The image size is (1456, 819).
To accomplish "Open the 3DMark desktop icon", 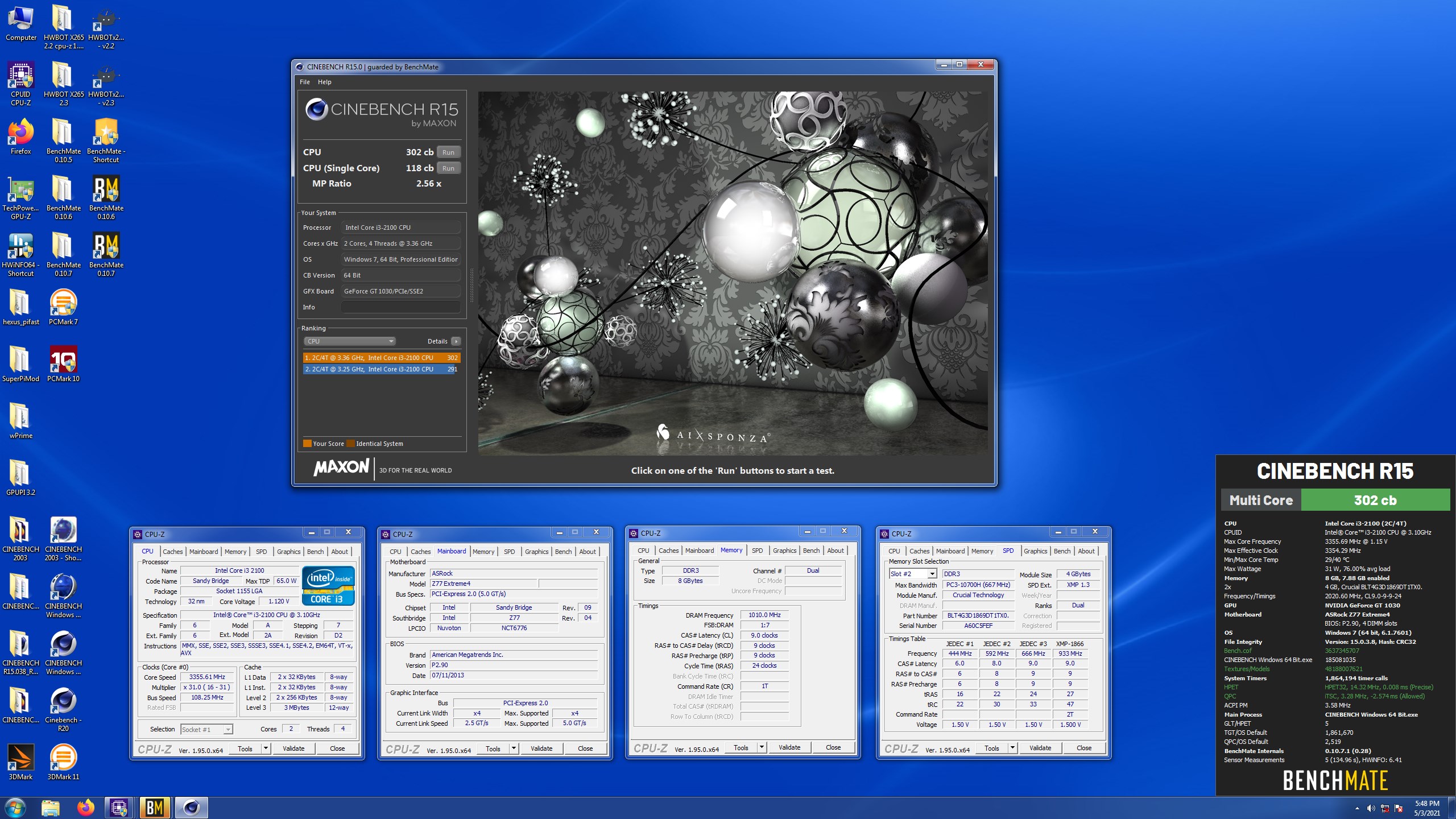I will click(20, 763).
